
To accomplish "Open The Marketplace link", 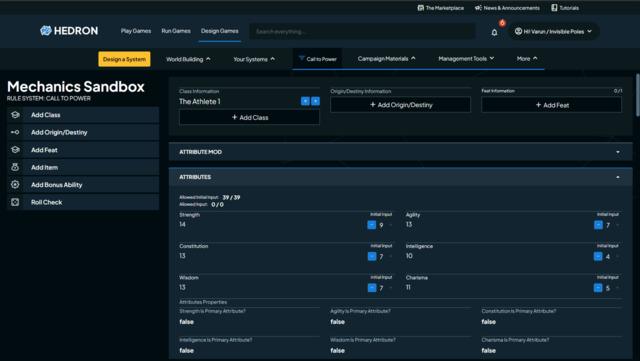I will [440, 8].
